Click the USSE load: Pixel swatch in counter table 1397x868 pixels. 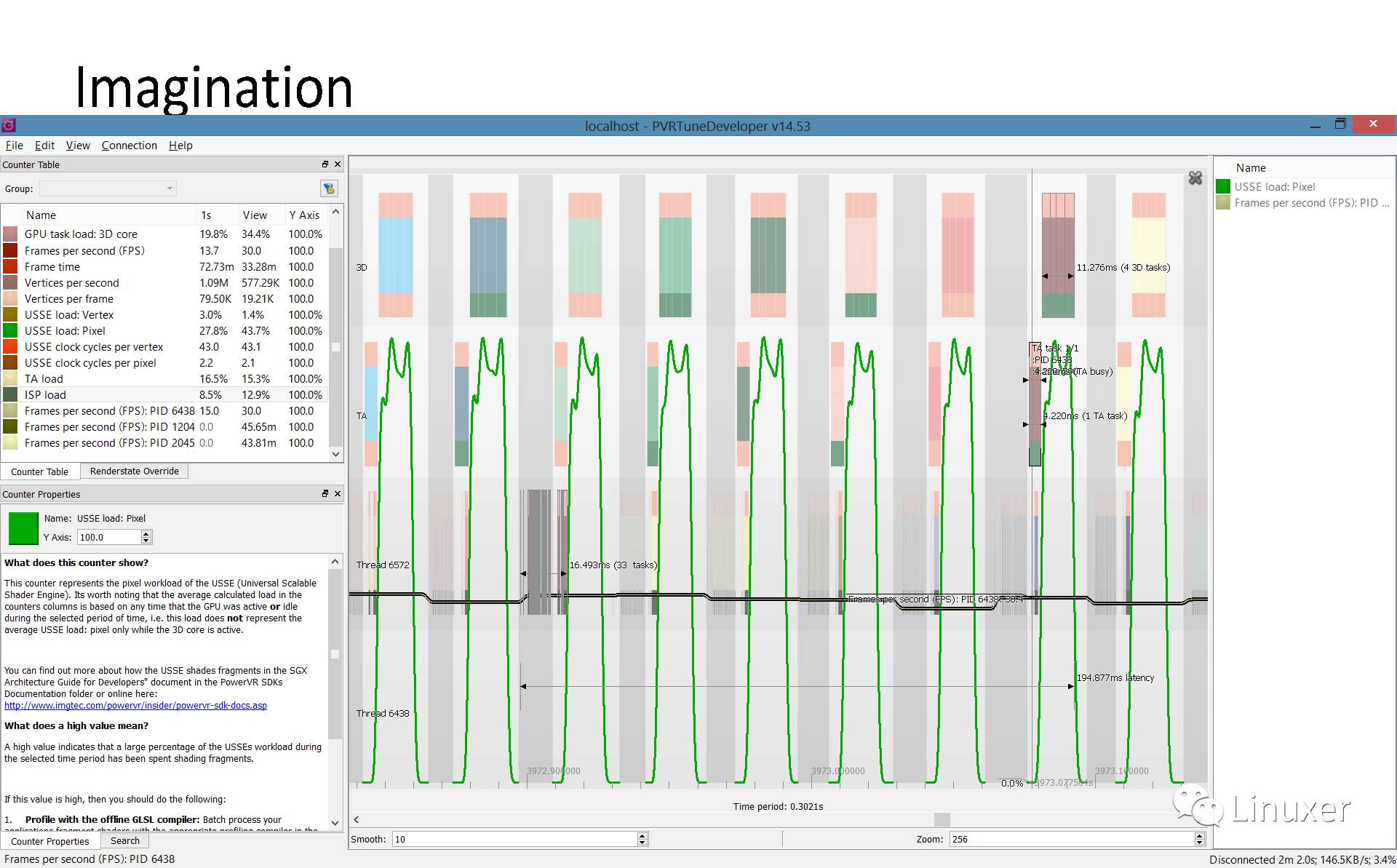click(10, 330)
